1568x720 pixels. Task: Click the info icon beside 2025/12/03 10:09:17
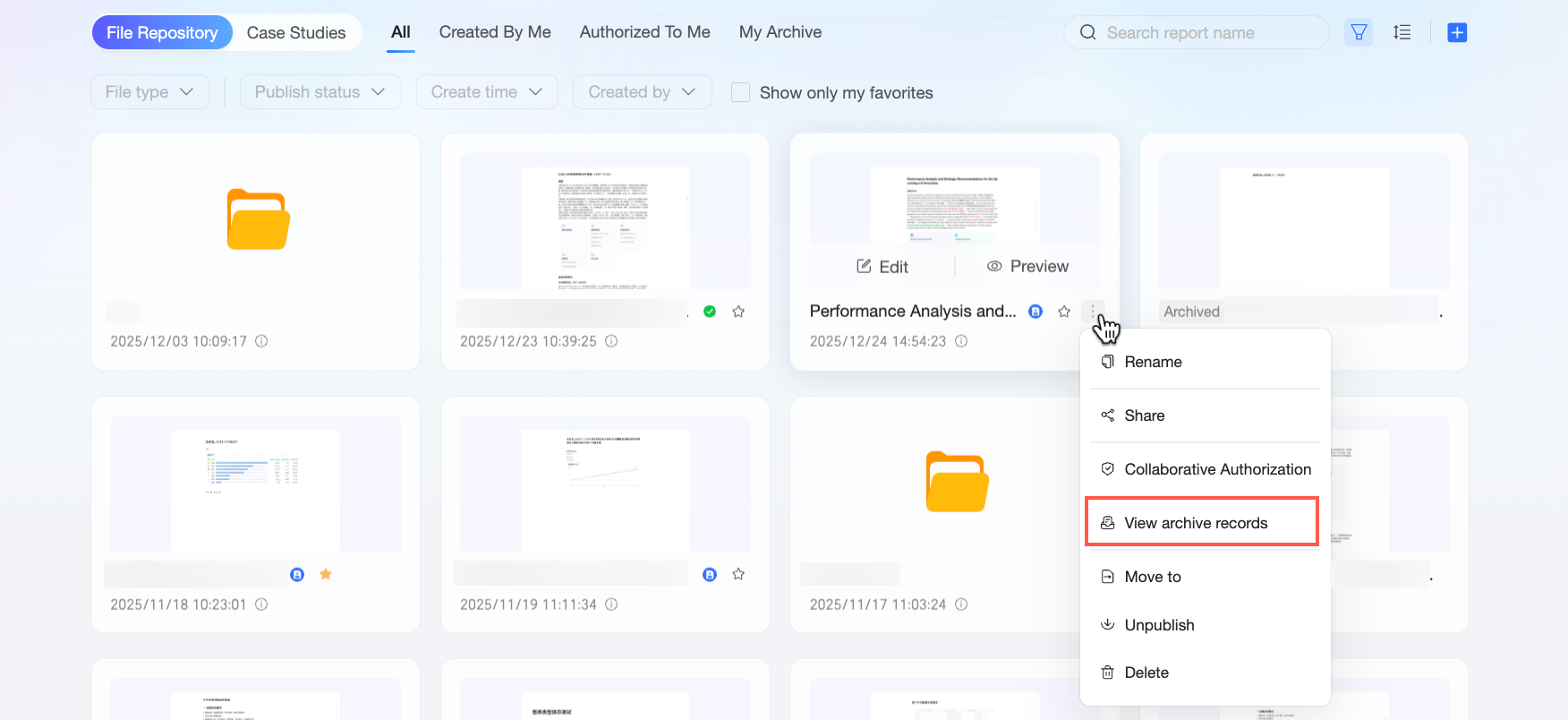pyautogui.click(x=261, y=341)
